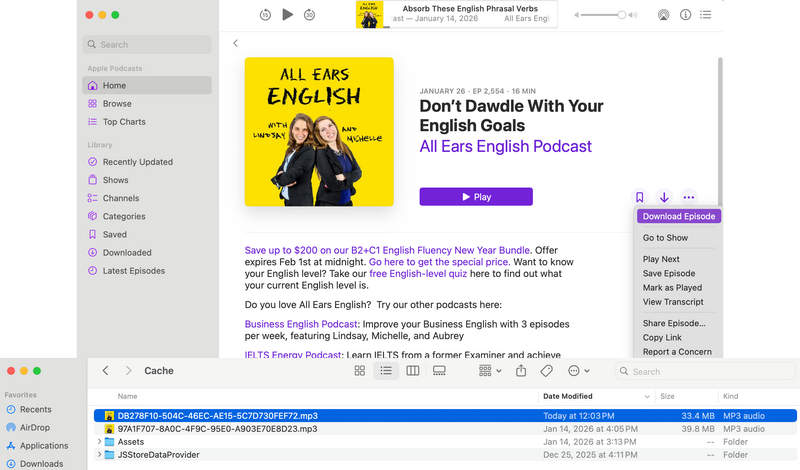This screenshot has width=800, height=470.
Task: Open Browse in the Podcasts sidebar
Action: click(147, 104)
